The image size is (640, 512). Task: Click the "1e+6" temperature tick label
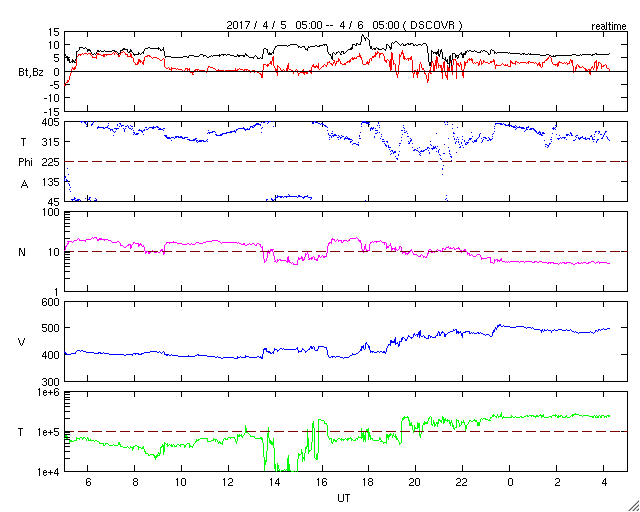pyautogui.click(x=49, y=392)
